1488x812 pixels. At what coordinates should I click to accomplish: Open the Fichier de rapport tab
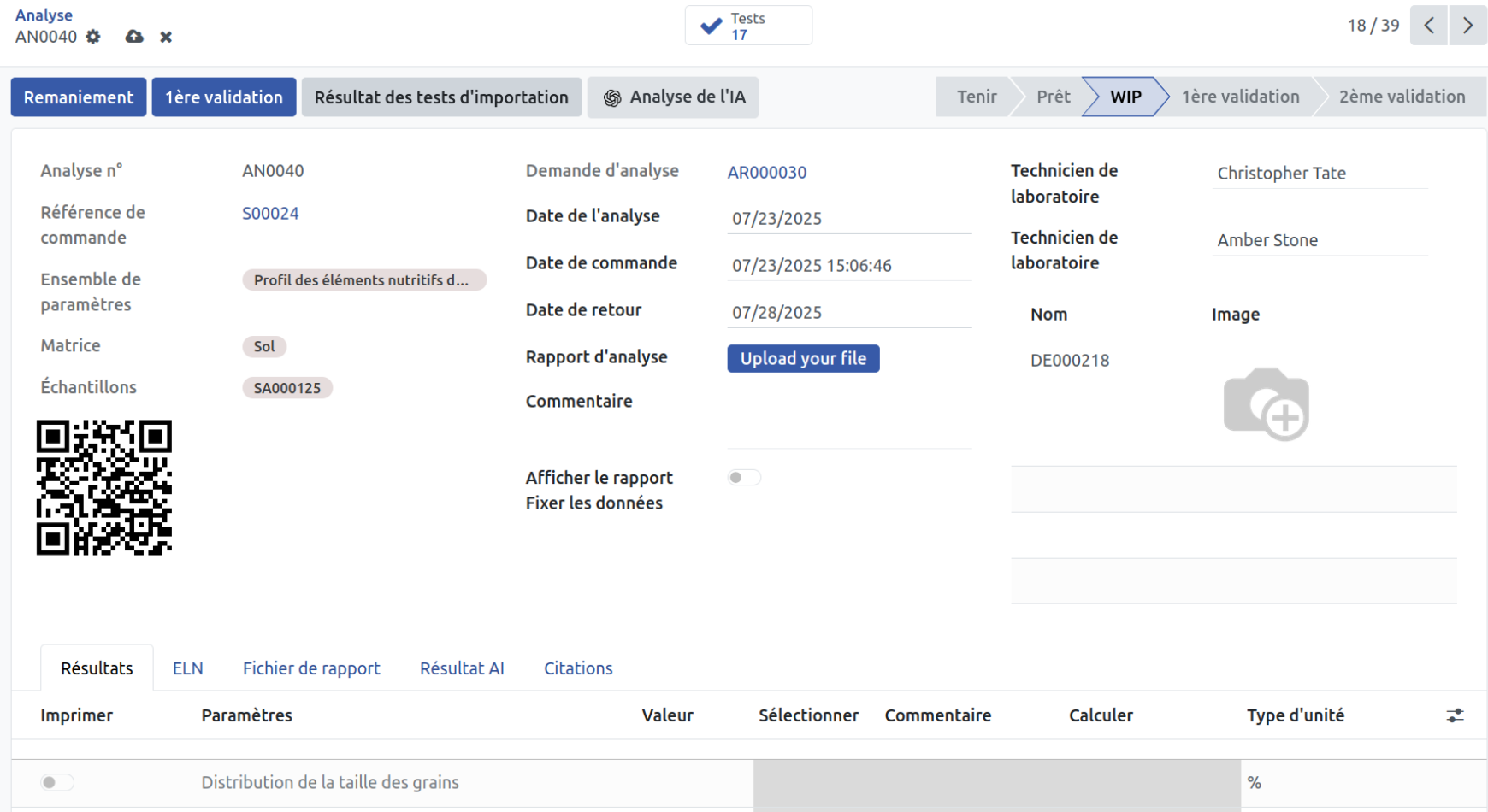pyautogui.click(x=311, y=668)
